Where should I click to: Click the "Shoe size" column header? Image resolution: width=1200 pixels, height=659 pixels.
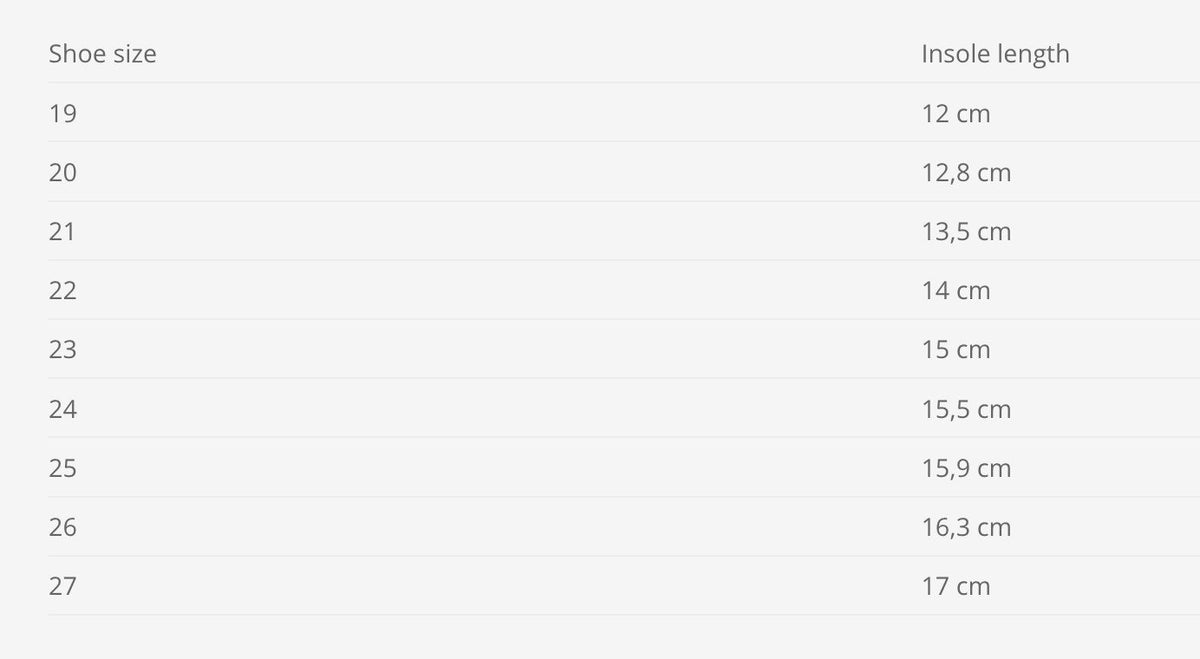pos(102,54)
